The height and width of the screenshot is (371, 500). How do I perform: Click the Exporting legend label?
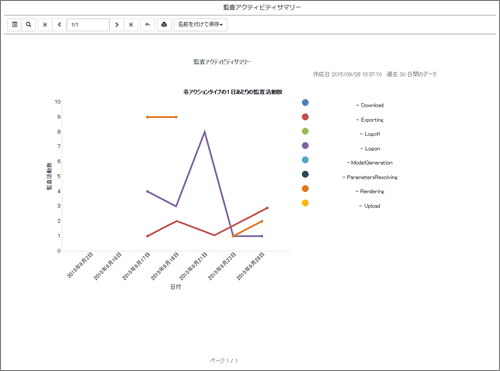370,120
